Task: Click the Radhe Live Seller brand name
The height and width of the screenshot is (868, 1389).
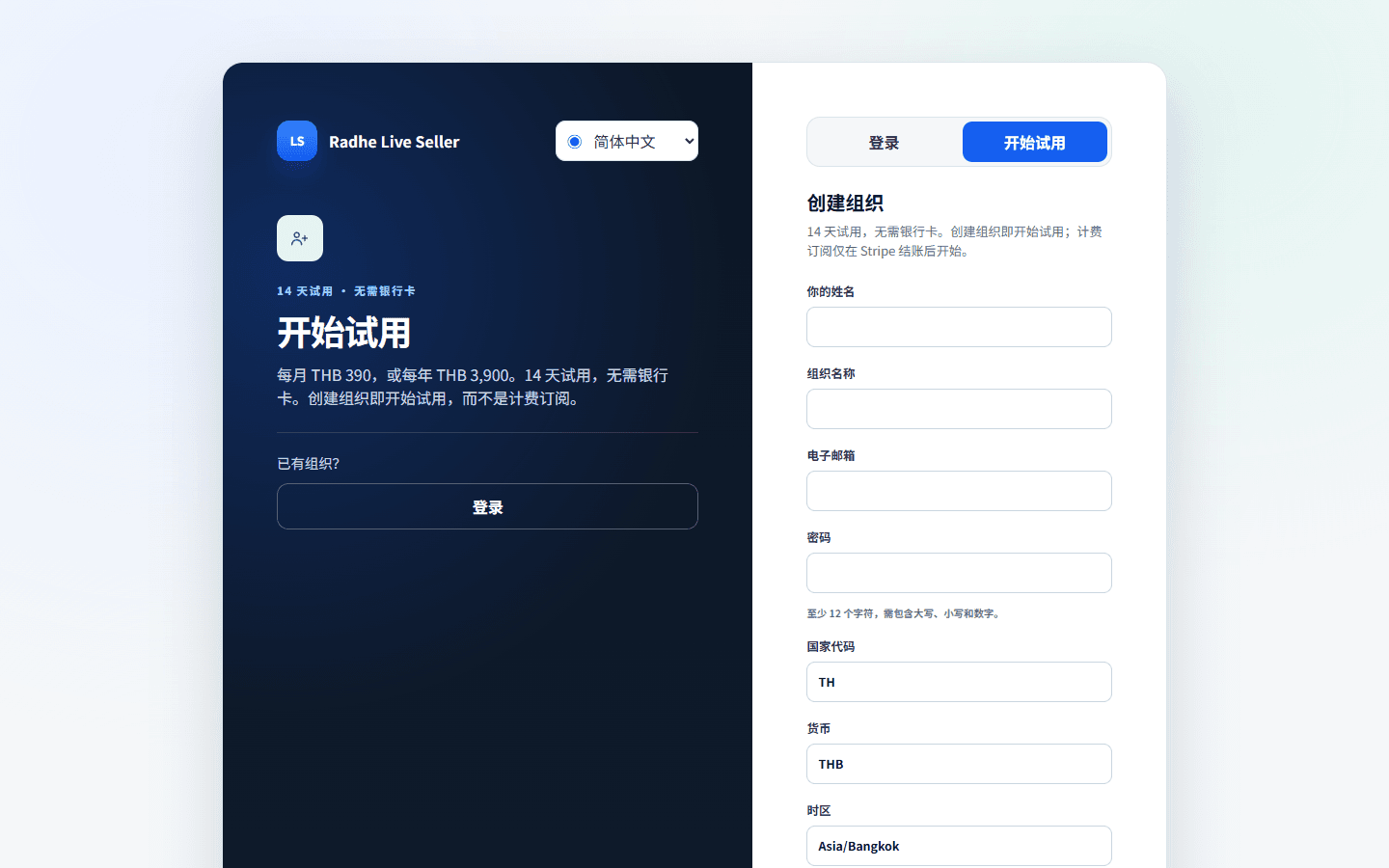Action: pyautogui.click(x=394, y=142)
